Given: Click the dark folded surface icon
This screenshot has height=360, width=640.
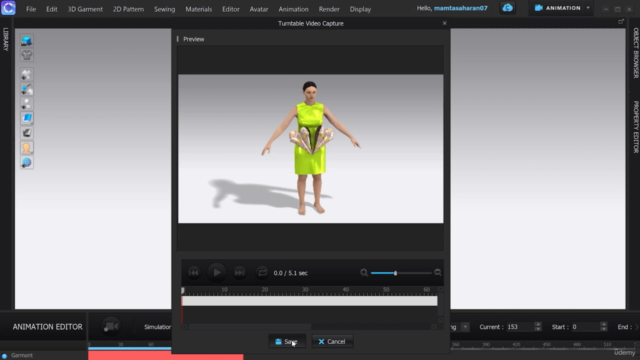Looking at the screenshot, I should (x=27, y=133).
